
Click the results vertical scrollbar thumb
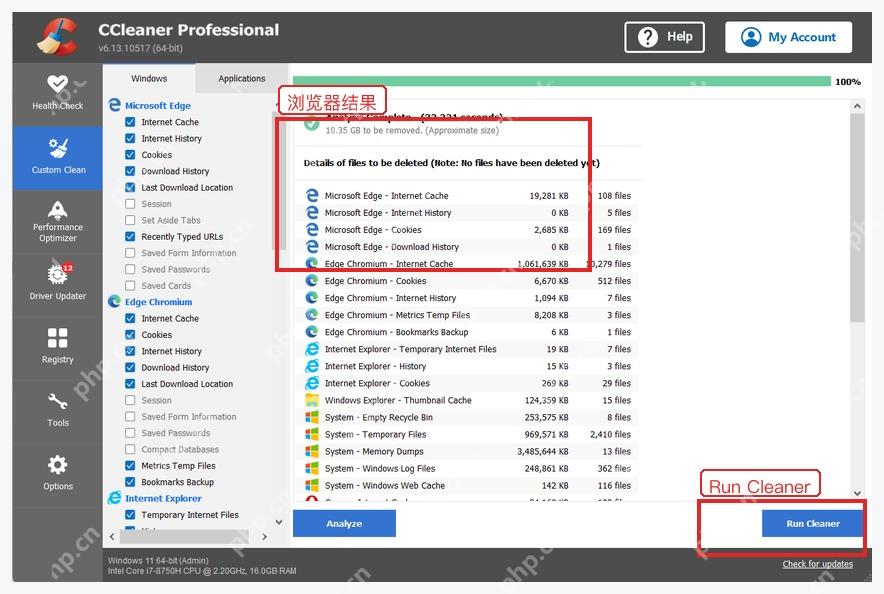click(857, 217)
